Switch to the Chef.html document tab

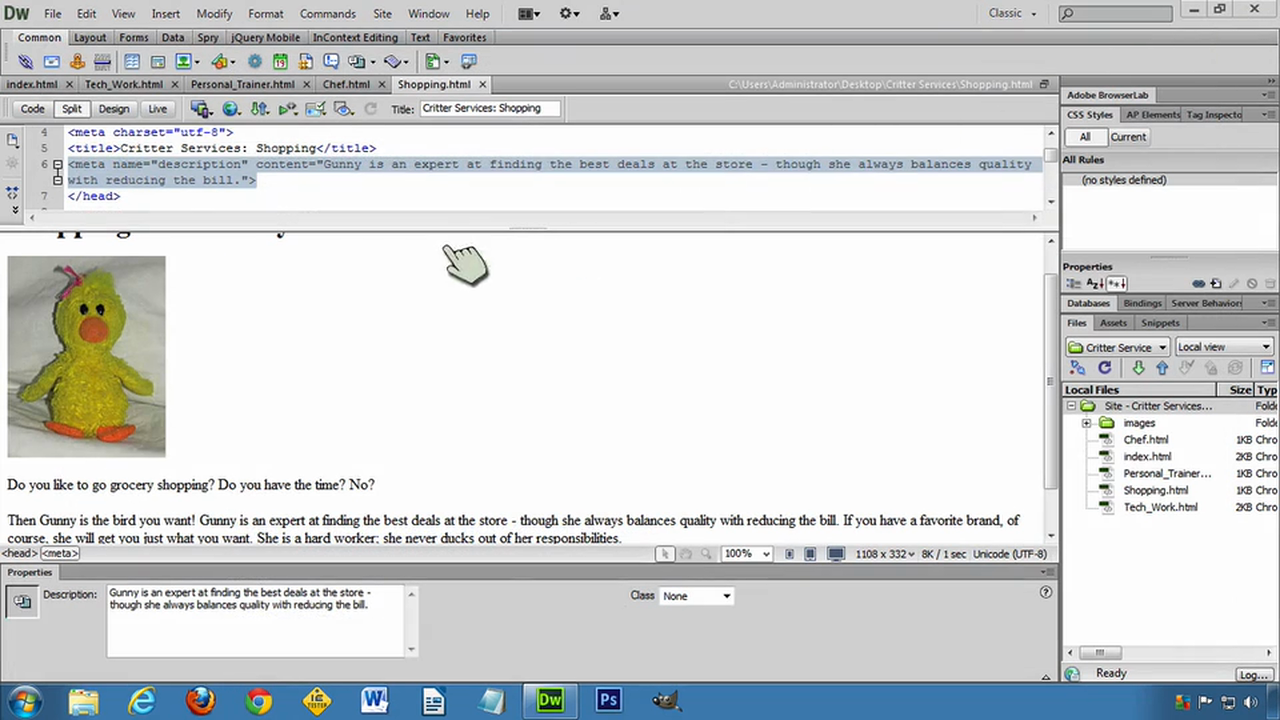[346, 85]
